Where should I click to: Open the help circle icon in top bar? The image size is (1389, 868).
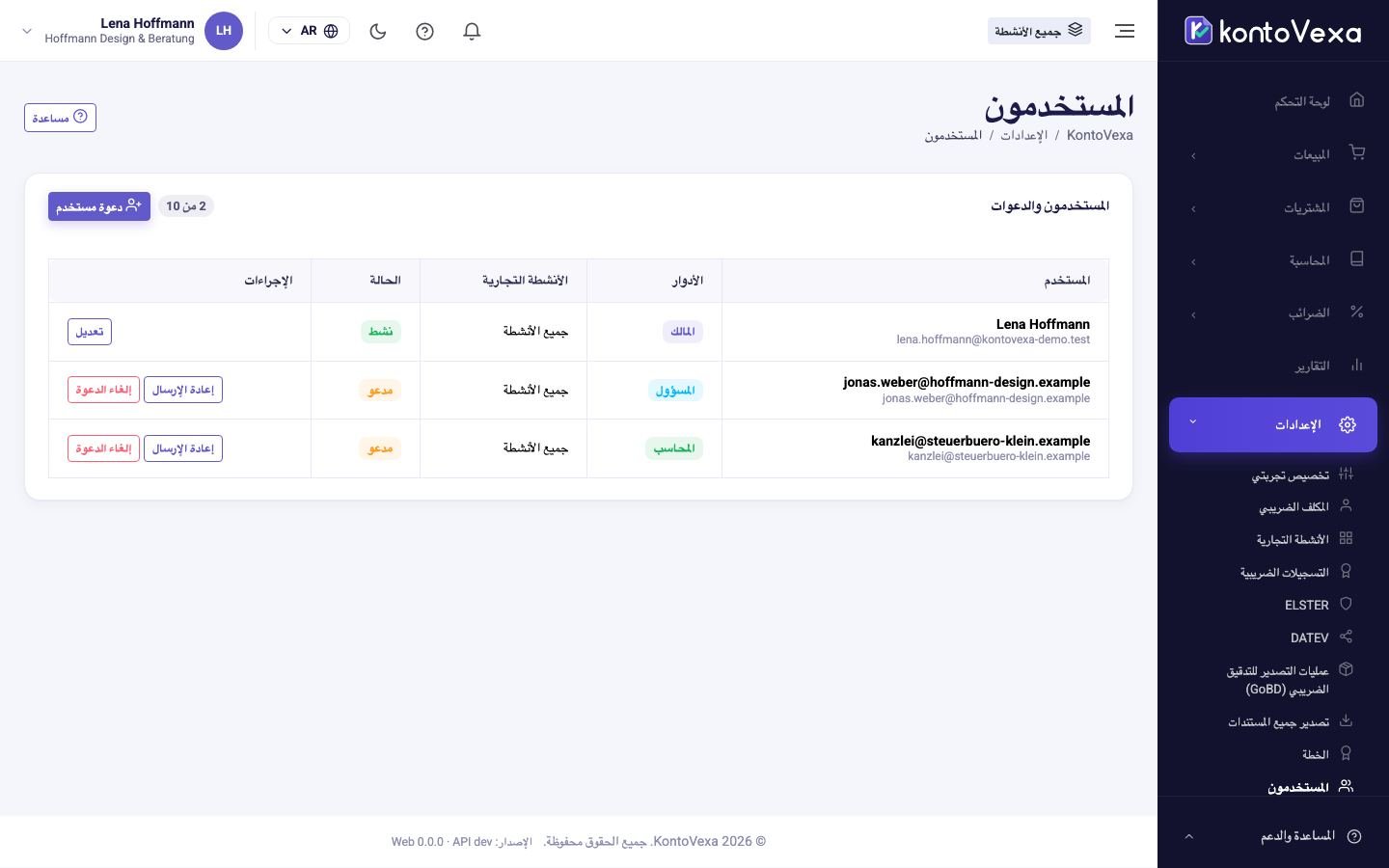[x=424, y=31]
